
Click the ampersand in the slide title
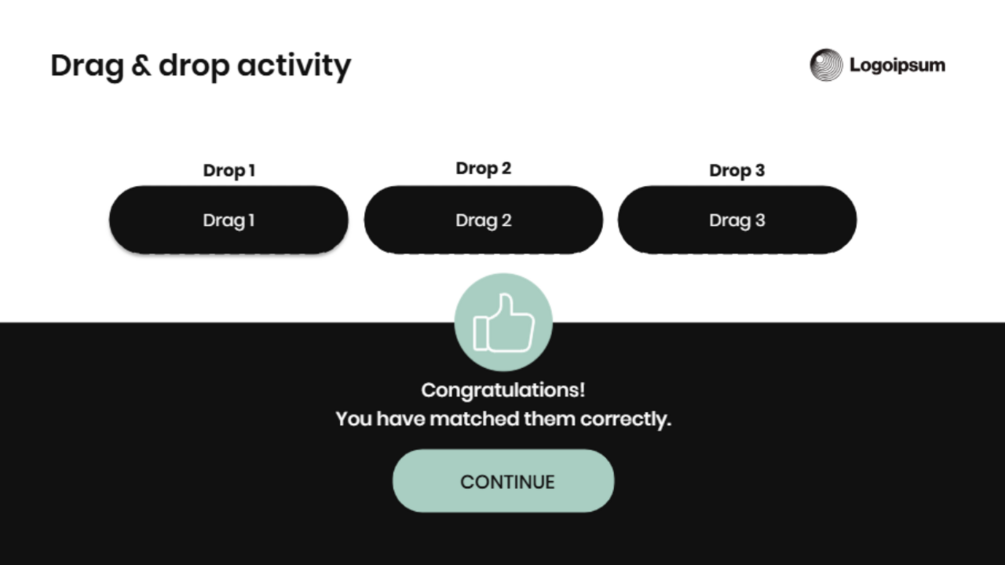pyautogui.click(x=141, y=67)
